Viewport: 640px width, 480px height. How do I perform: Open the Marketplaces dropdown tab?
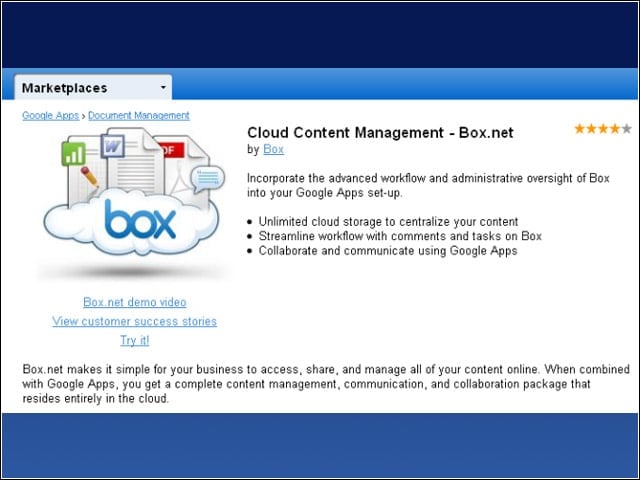[93, 87]
